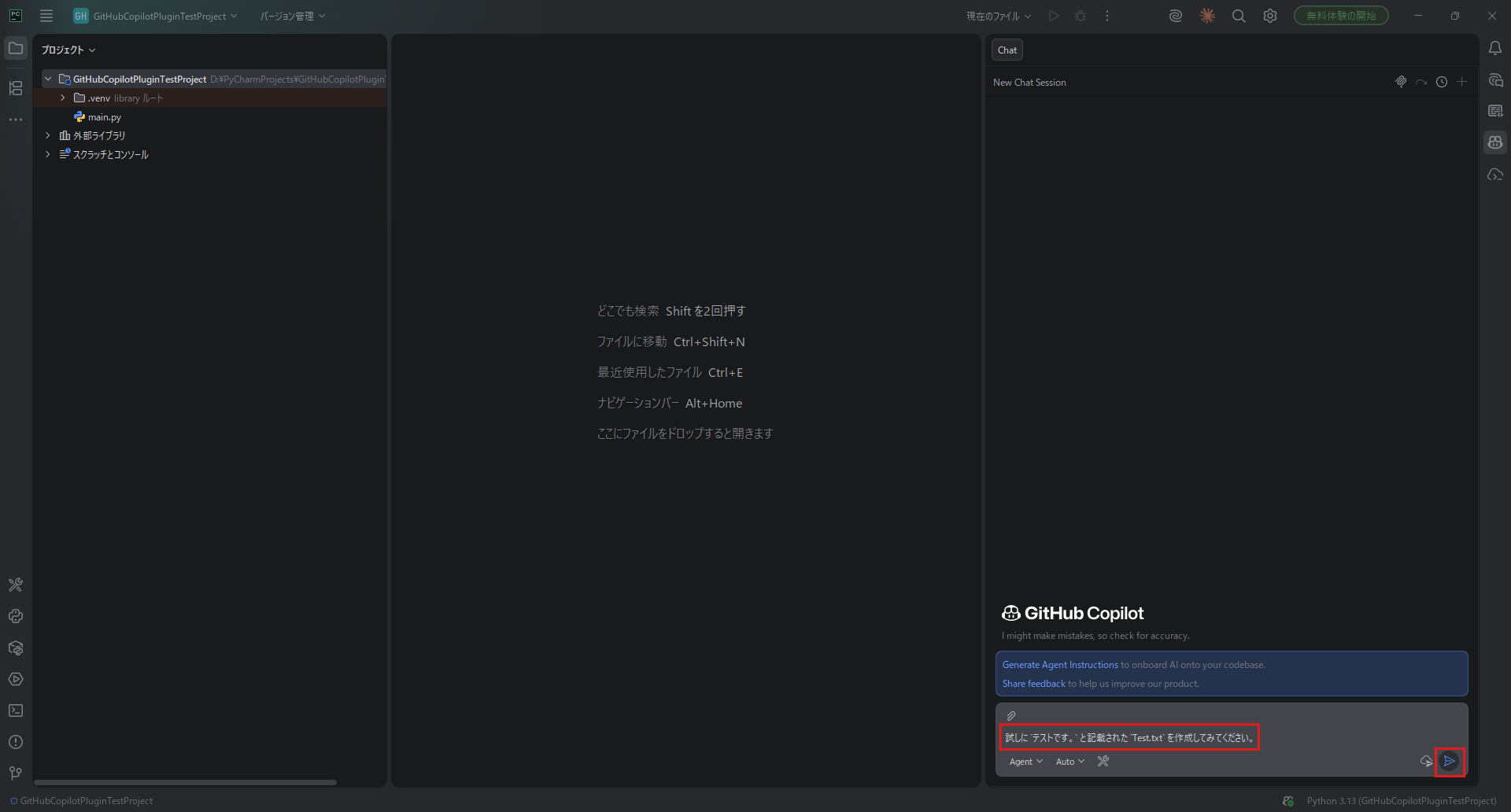Open the GitHub Copilot chat tool window icon
The image size is (1511, 812).
1495,142
